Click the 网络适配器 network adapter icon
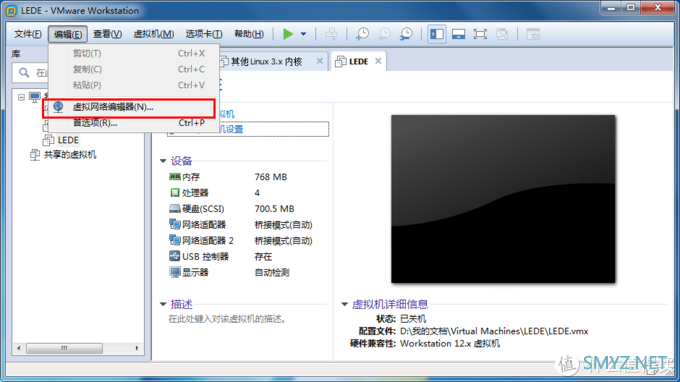 [x=174, y=224]
